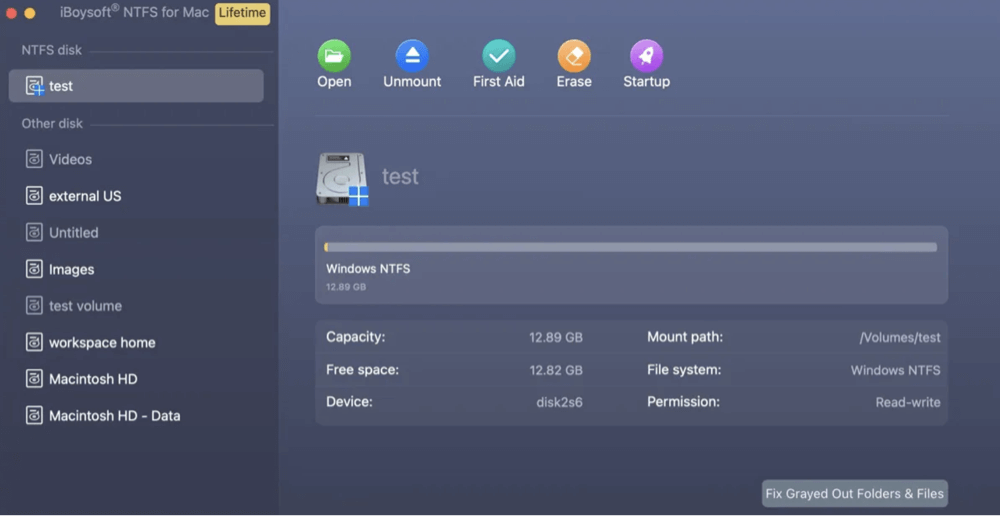The width and height of the screenshot is (1000, 516).
Task: Click the disk icon beside Untitled
Action: [x=34, y=233]
